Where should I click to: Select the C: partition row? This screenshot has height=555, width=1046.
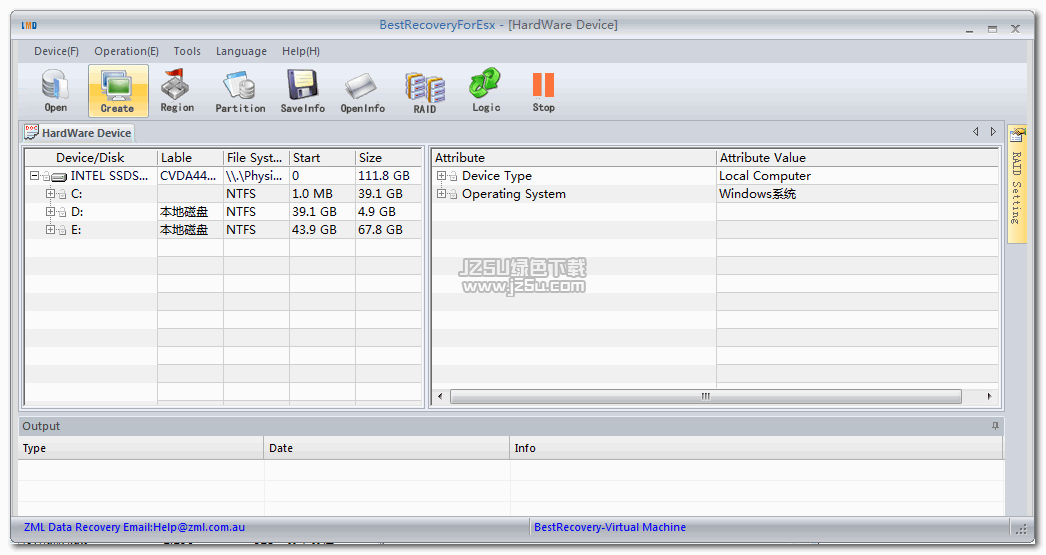pos(223,194)
